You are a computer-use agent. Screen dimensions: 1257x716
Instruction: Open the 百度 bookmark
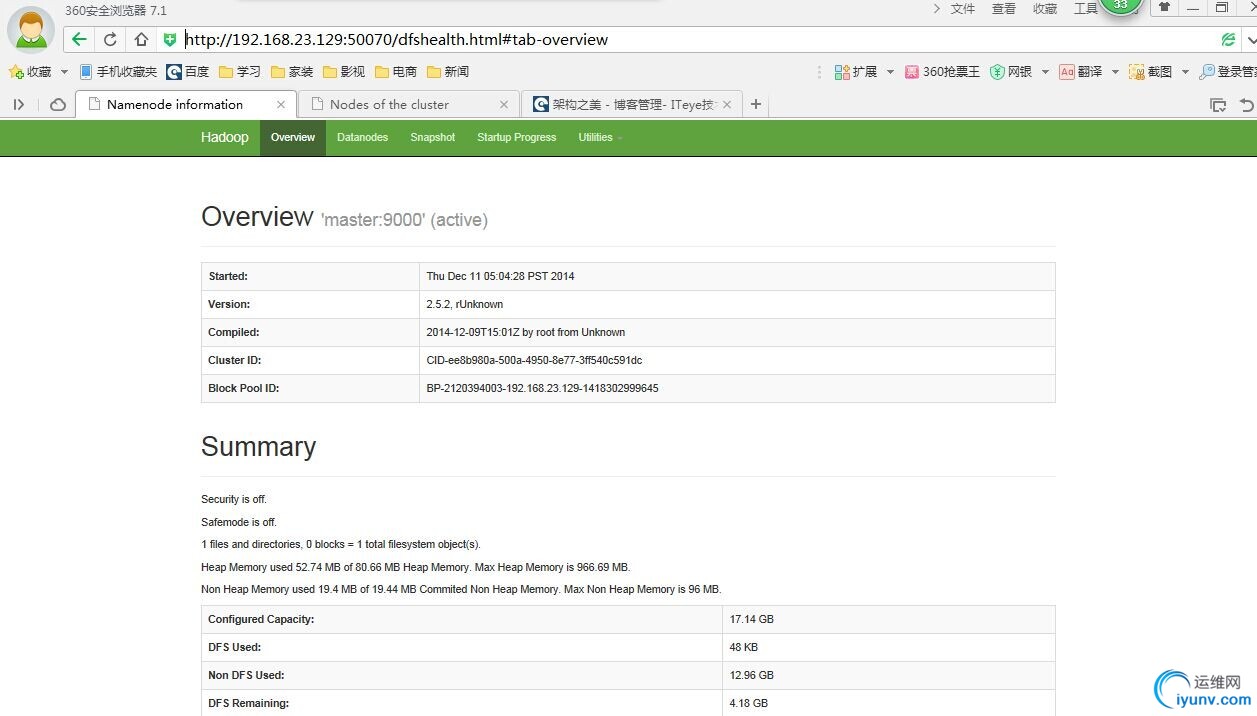[x=188, y=72]
